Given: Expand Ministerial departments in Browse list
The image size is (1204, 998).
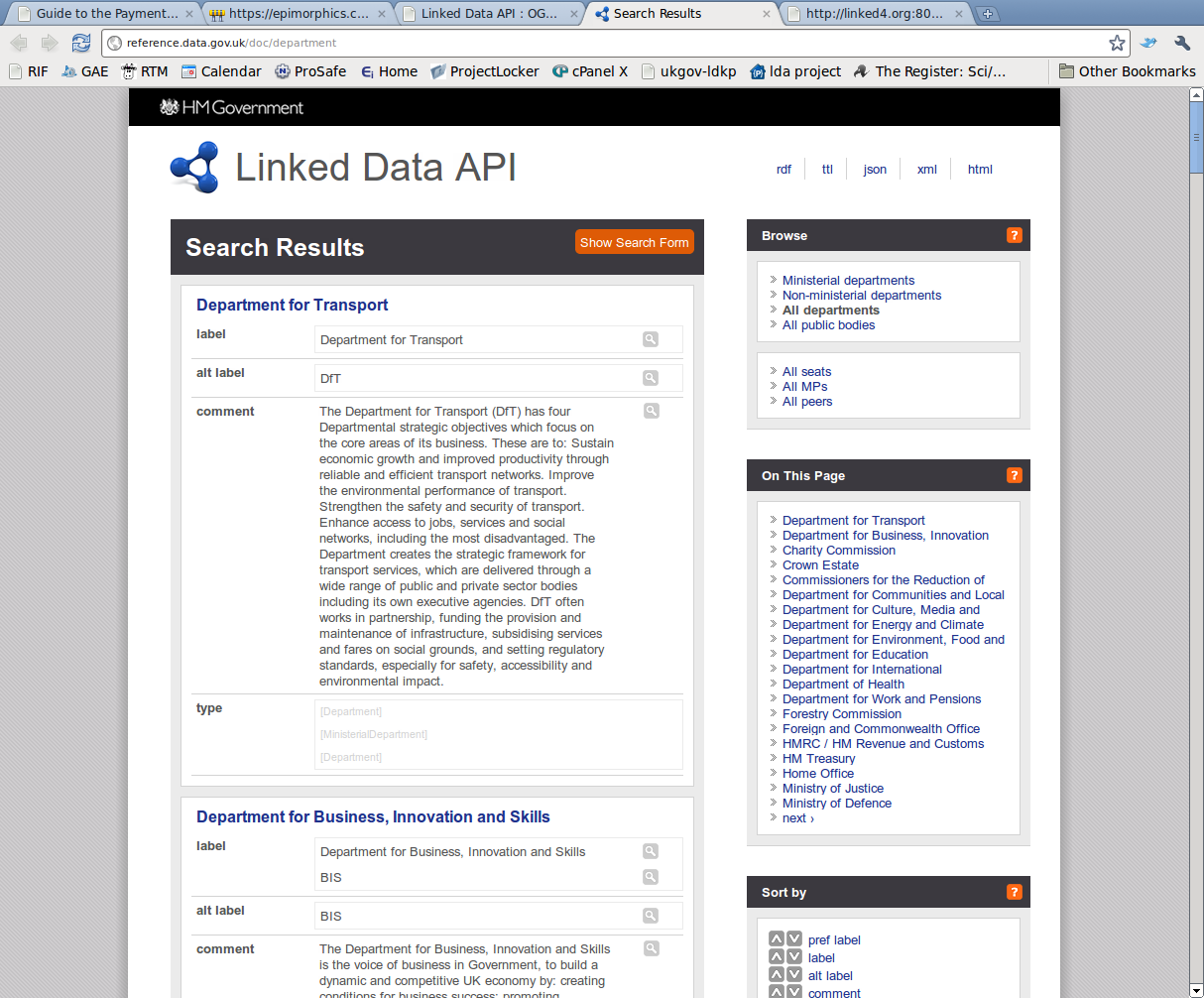Looking at the screenshot, I should pos(848,281).
